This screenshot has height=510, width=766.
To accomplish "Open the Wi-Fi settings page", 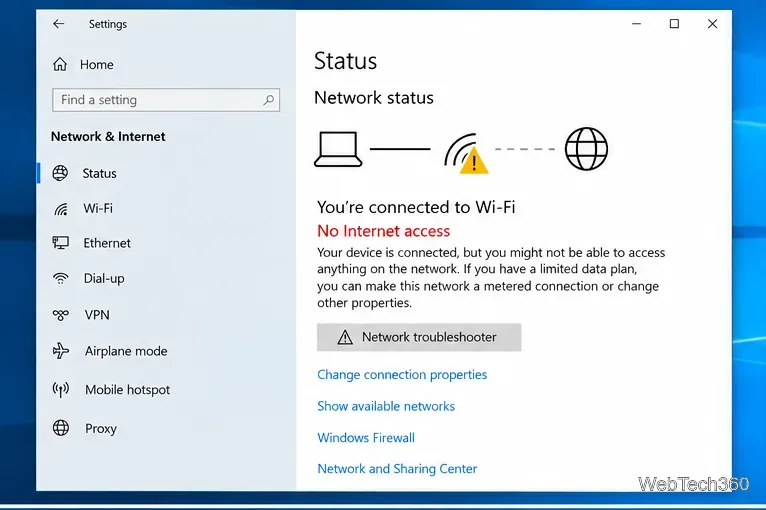I will [98, 209].
